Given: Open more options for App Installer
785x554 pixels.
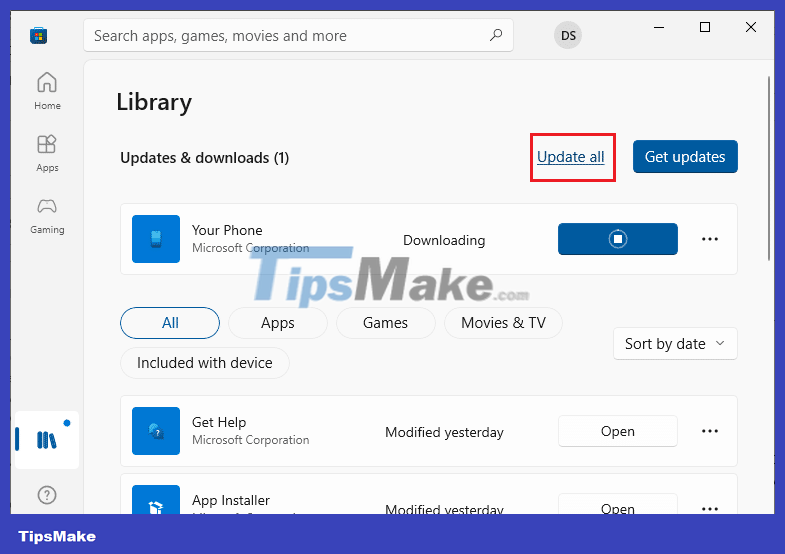Looking at the screenshot, I should pos(710,508).
